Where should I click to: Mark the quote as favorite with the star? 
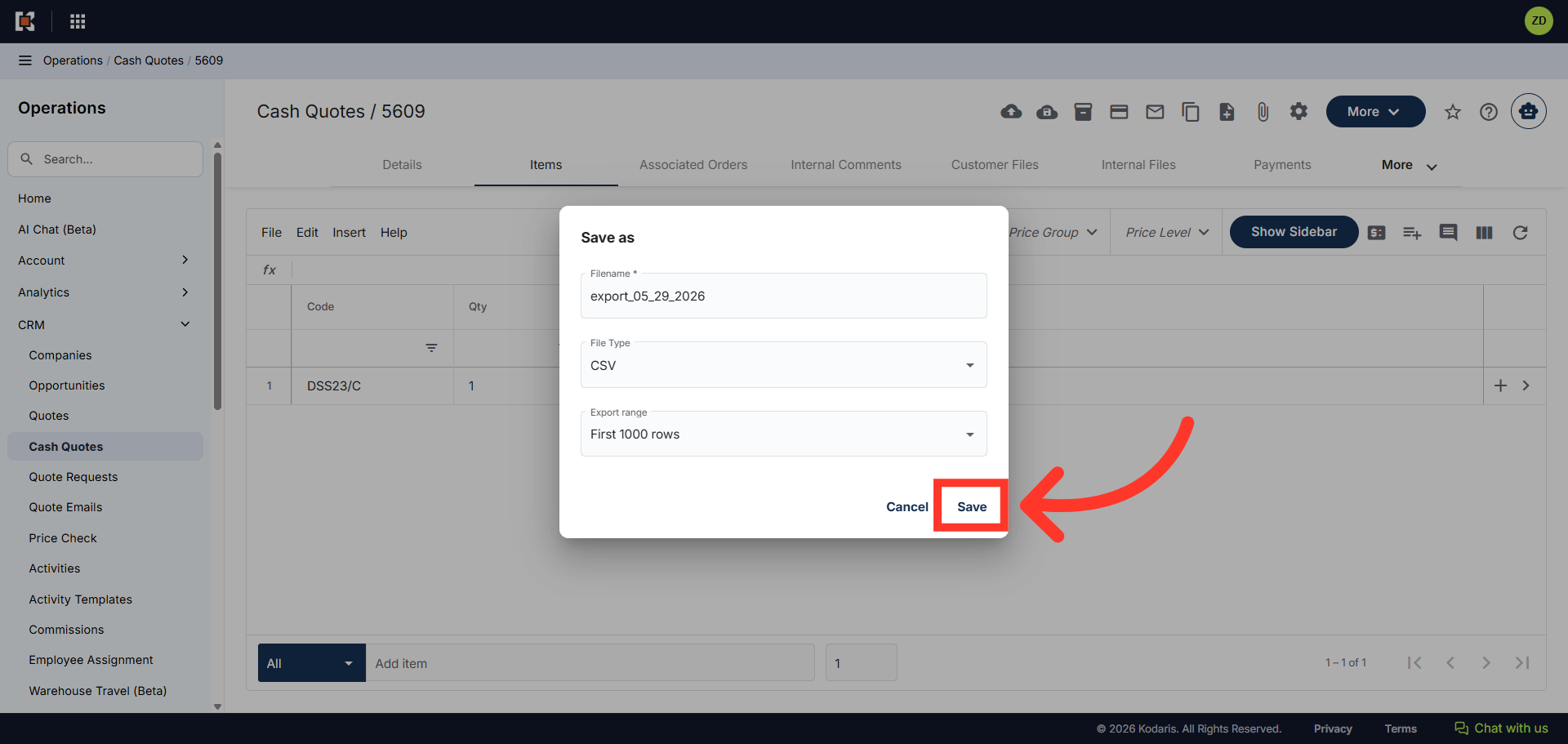point(1453,112)
